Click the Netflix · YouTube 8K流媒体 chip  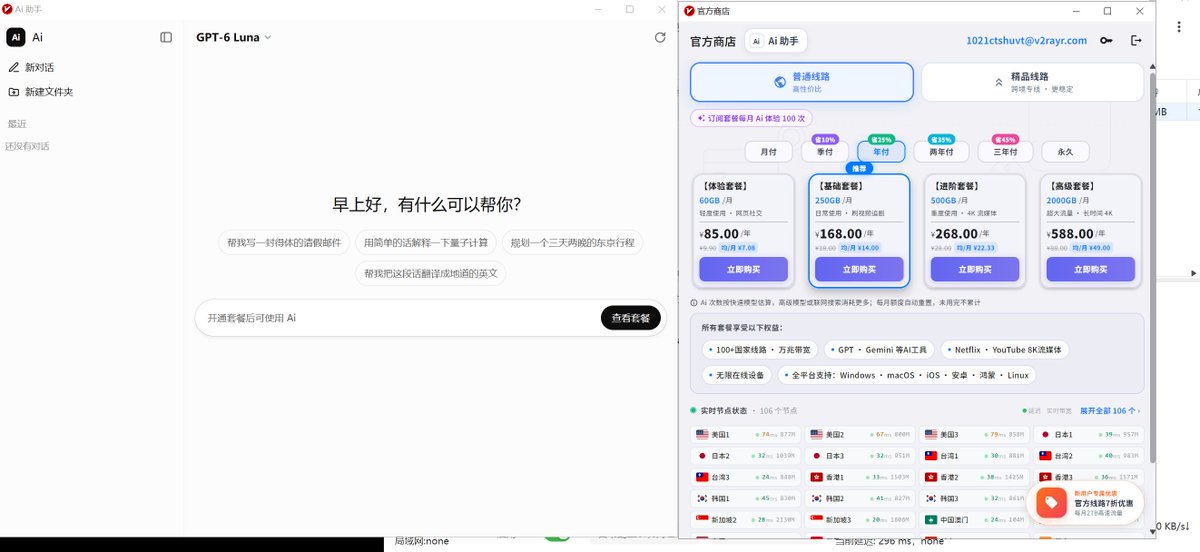click(x=1006, y=350)
